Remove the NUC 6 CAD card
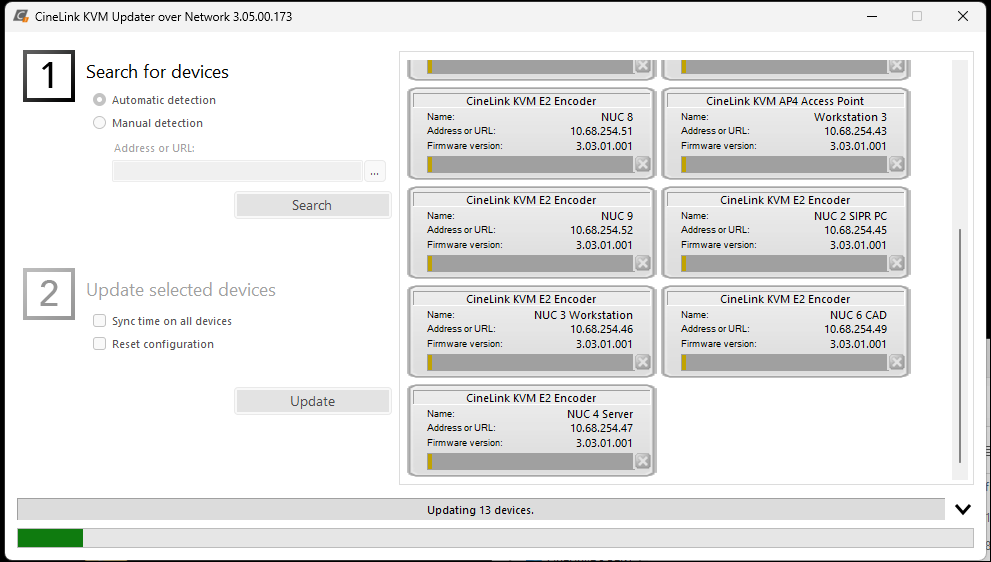 point(896,362)
